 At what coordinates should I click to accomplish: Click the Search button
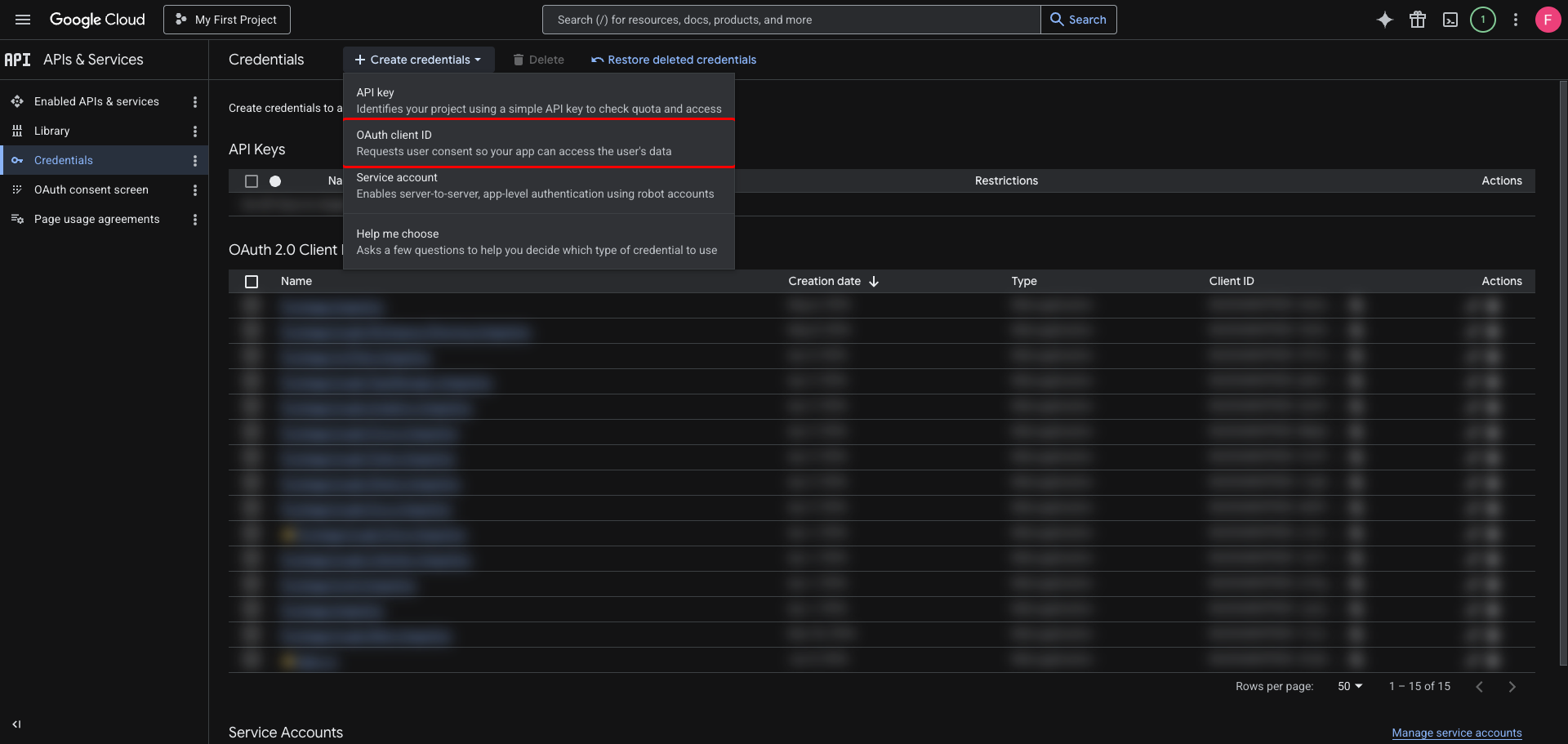[1079, 20]
